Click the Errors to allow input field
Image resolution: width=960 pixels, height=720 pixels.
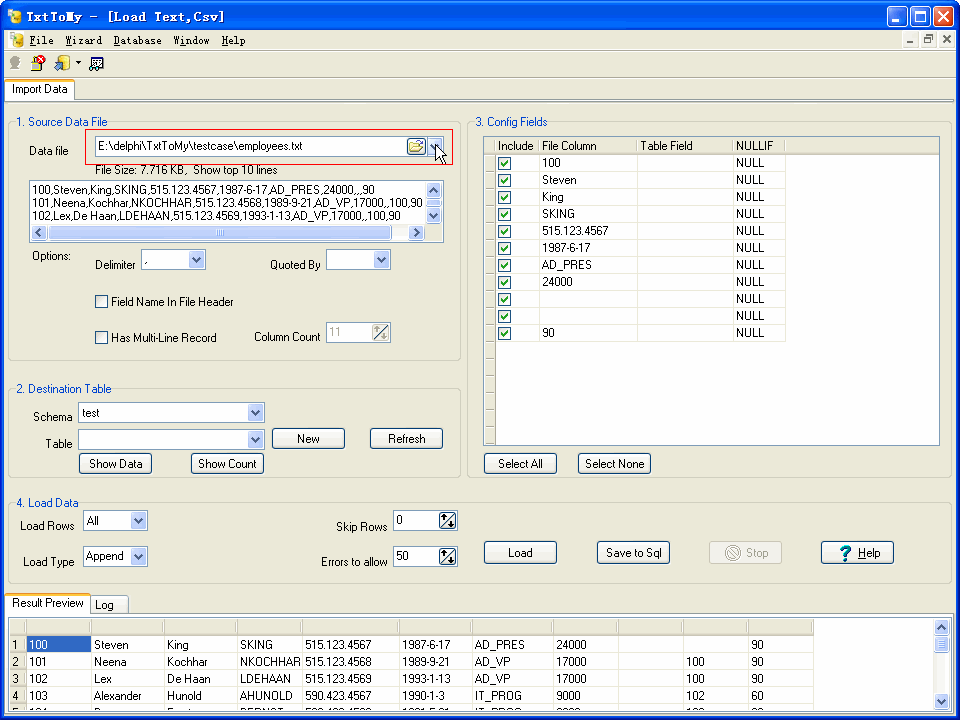416,557
